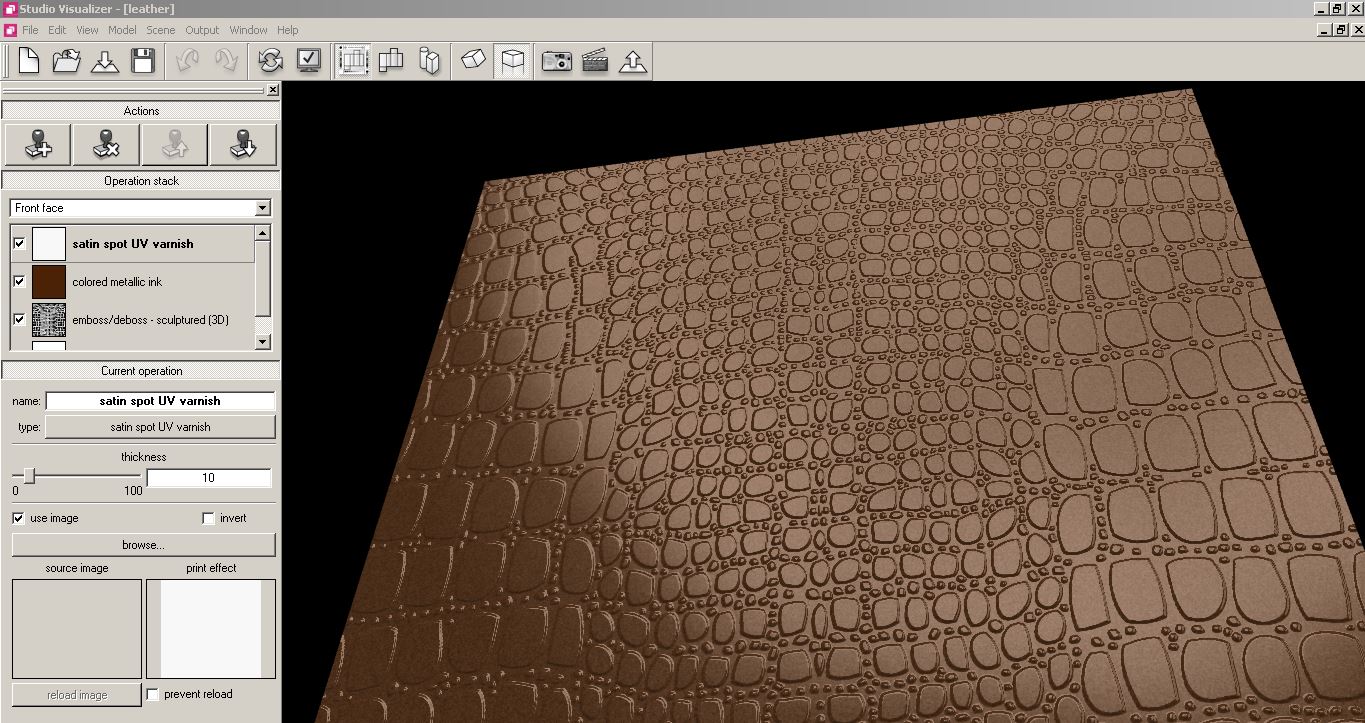Add a new operation with stamp-plus icon
Screen dimensions: 1365x723
click(38, 144)
